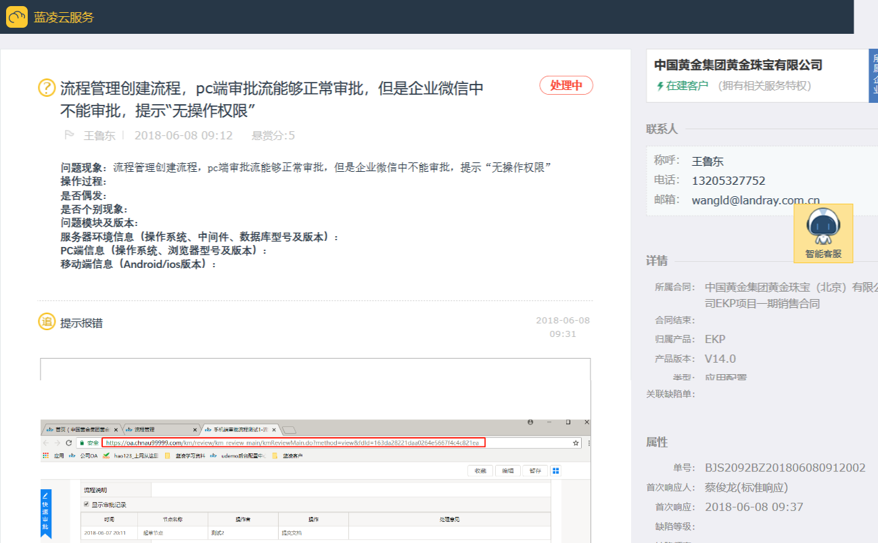Screen dimensions: 878x543
Task: Click the 属性 section heading
Action: (656, 442)
